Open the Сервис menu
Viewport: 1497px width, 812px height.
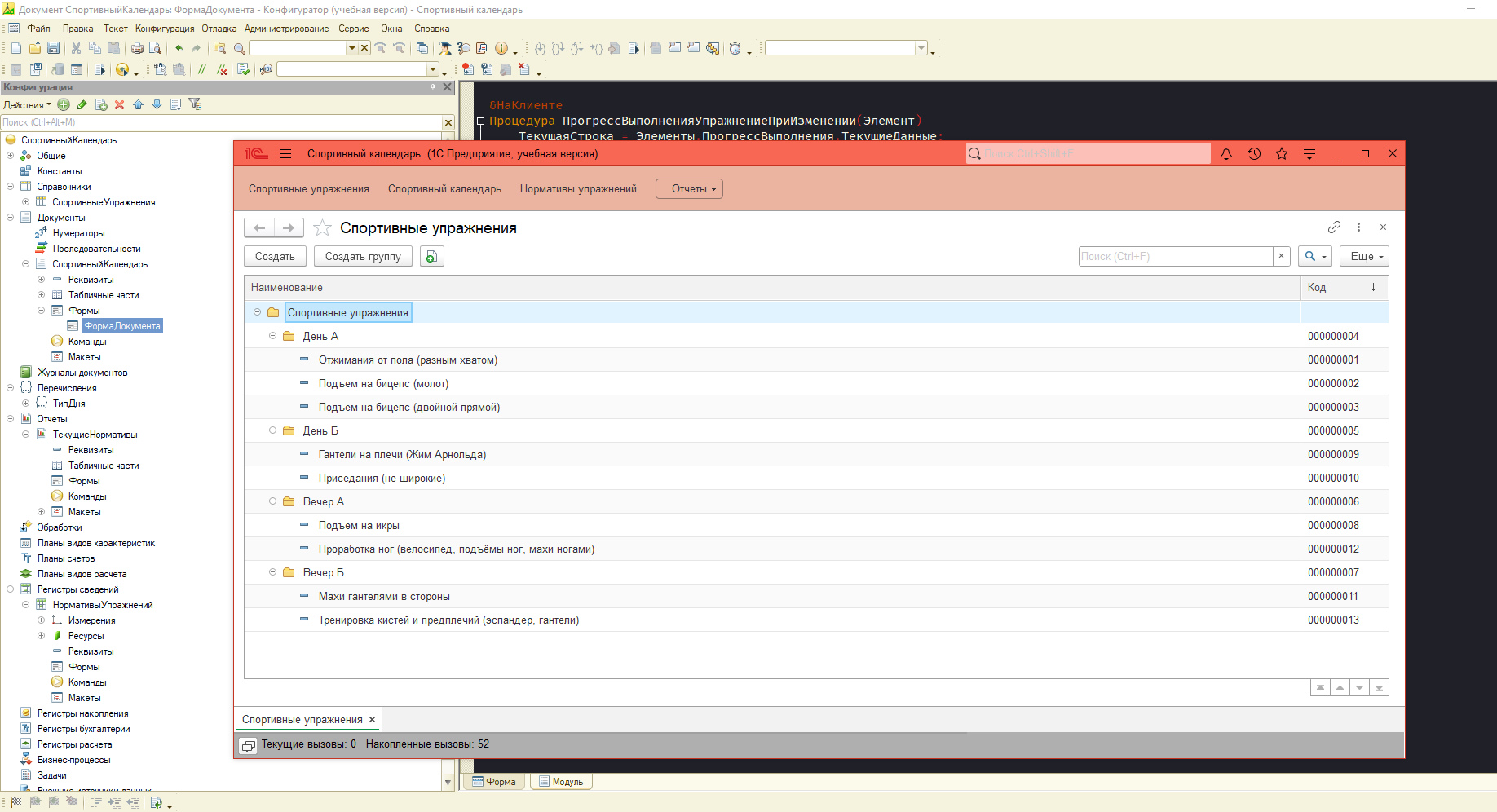click(354, 29)
